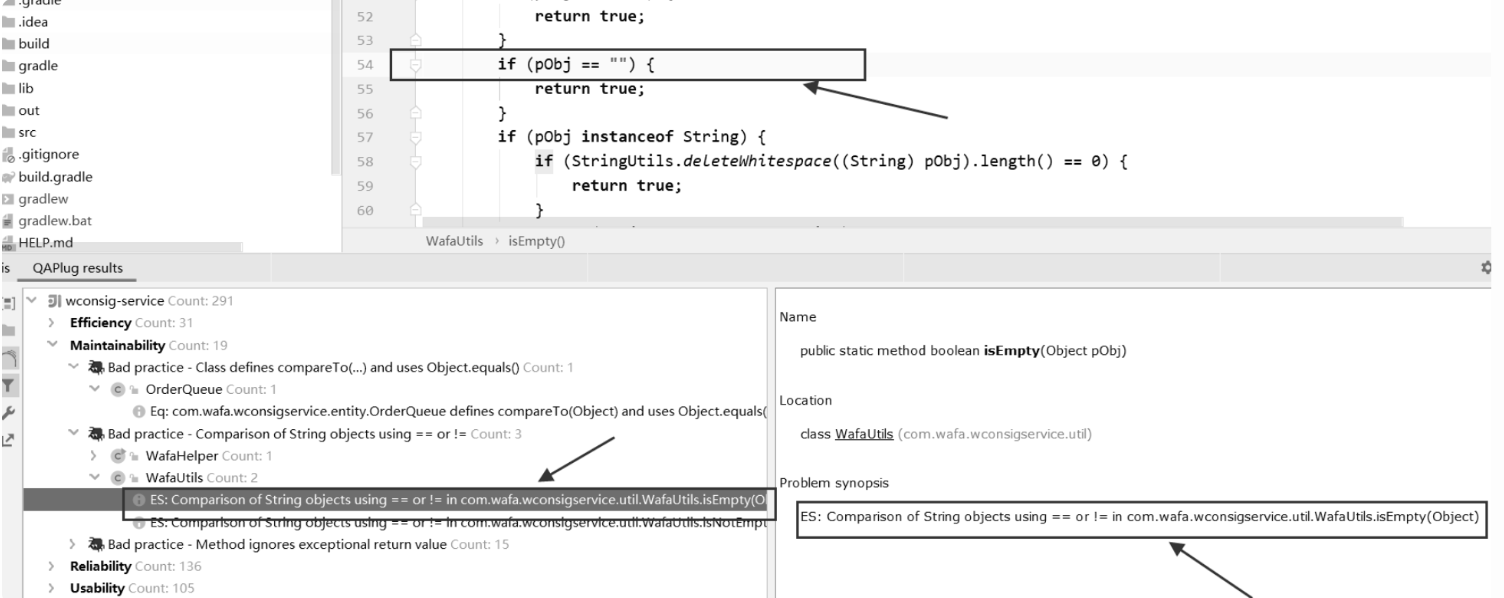The image size is (1504, 598).
Task: Place cursor on 'if (pObj instanceof String)' line
Action: (x=633, y=136)
